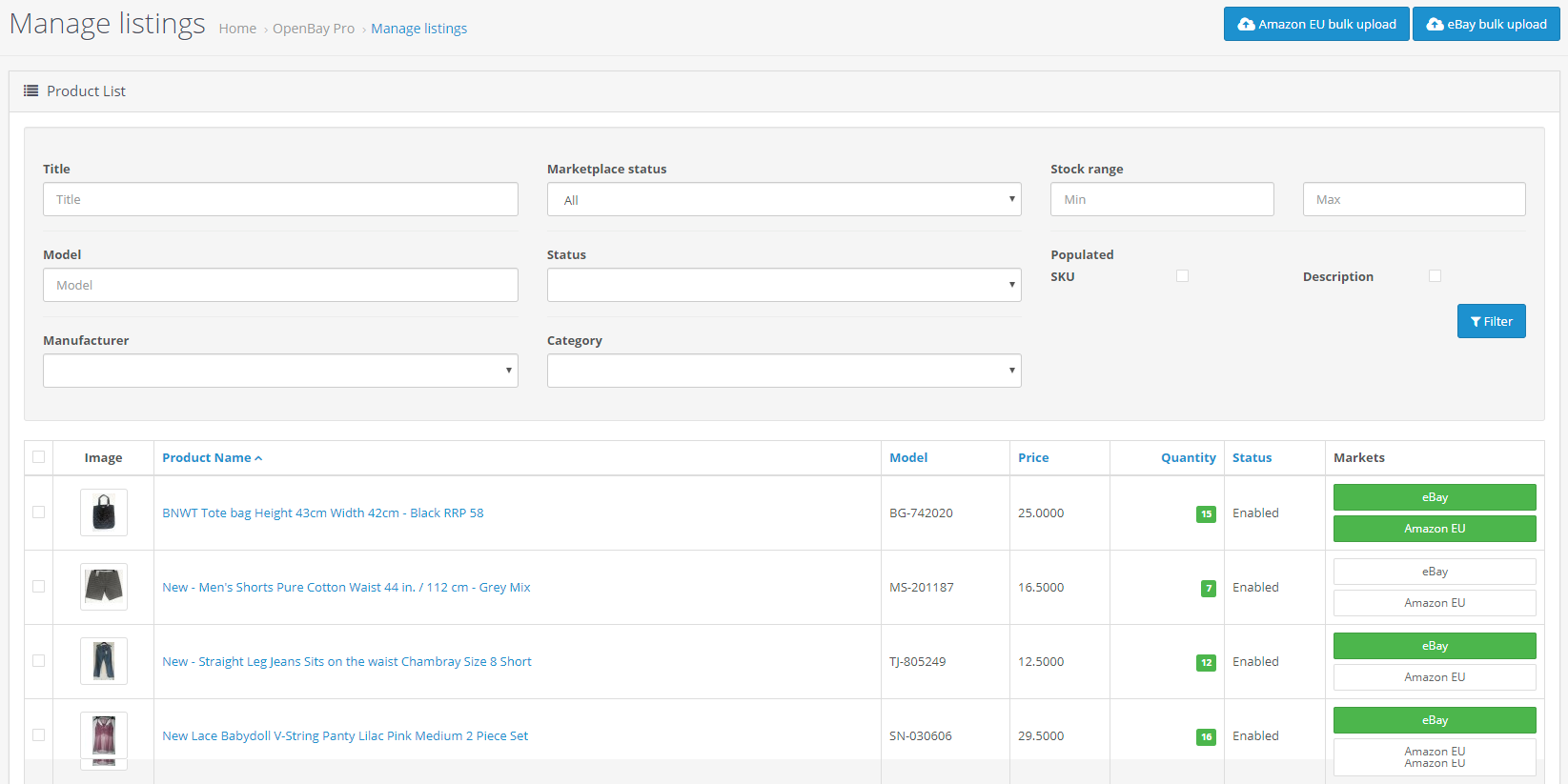This screenshot has height=784, width=1568.
Task: Click the list icon beside Product List
Action: click(31, 90)
